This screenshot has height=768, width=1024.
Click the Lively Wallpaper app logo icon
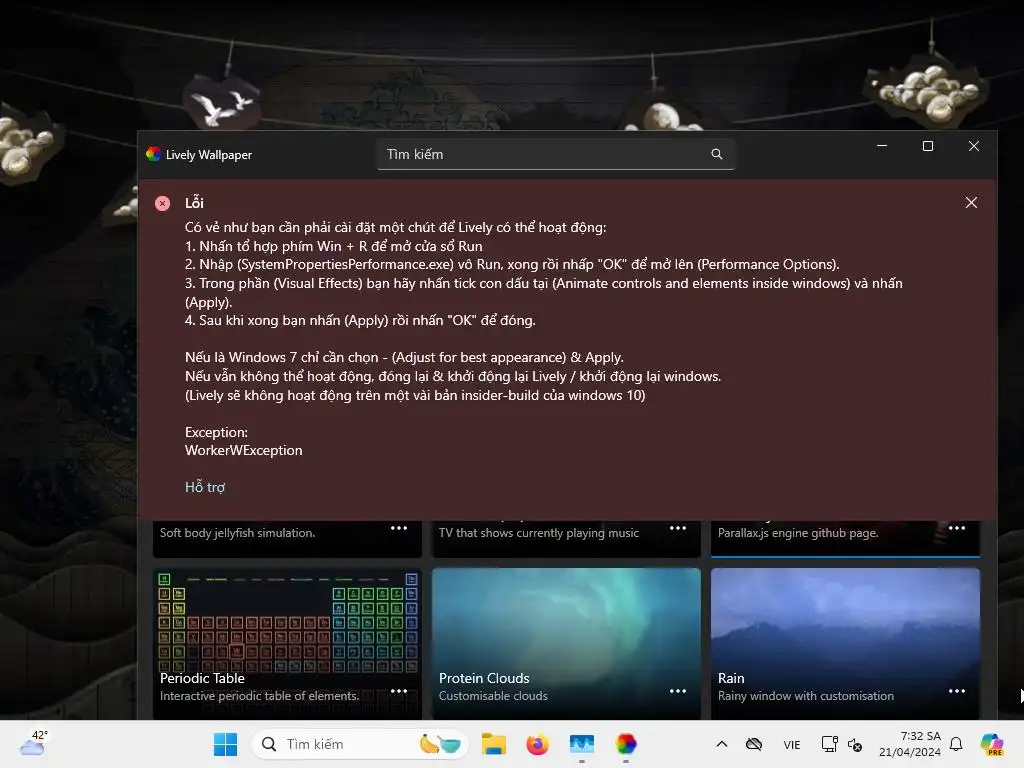point(153,154)
